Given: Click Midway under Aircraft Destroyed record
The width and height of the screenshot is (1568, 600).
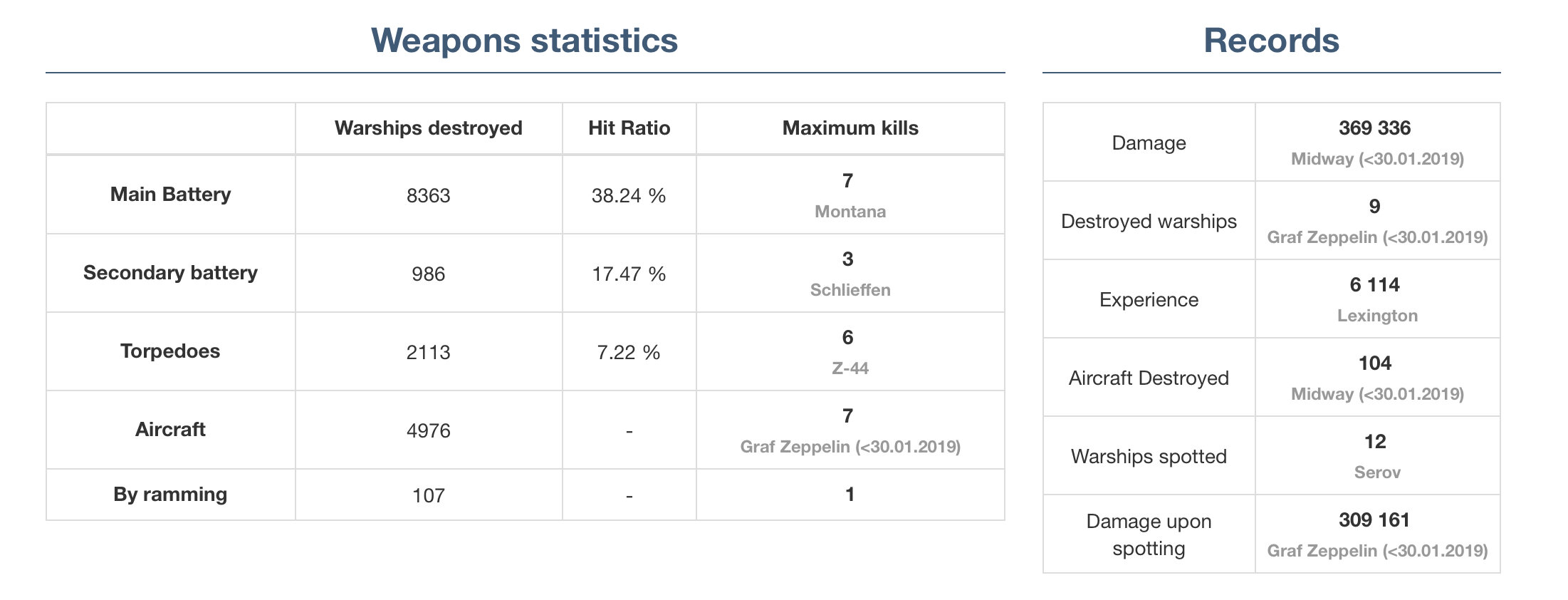Looking at the screenshot, I should click(x=1377, y=394).
